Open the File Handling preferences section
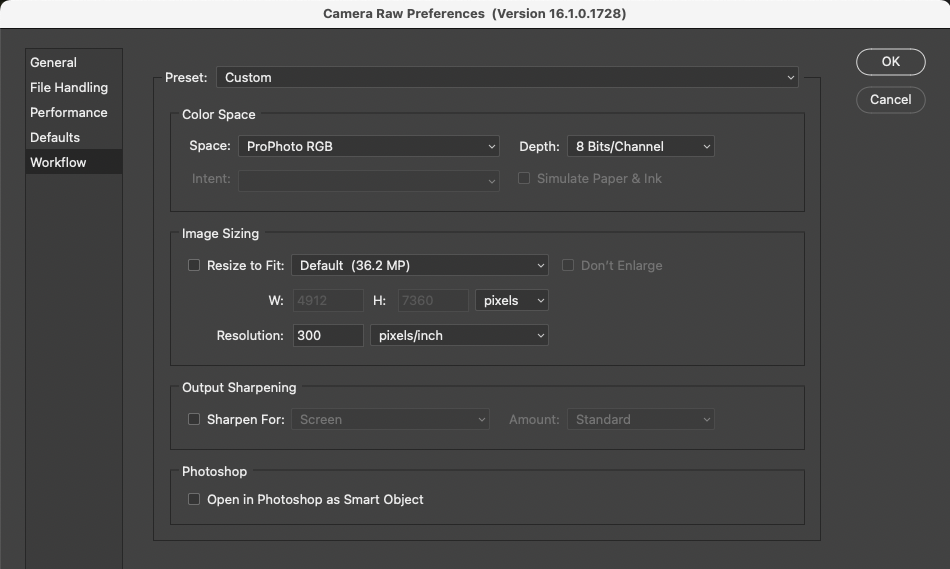This screenshot has height=569, width=950. (69, 87)
